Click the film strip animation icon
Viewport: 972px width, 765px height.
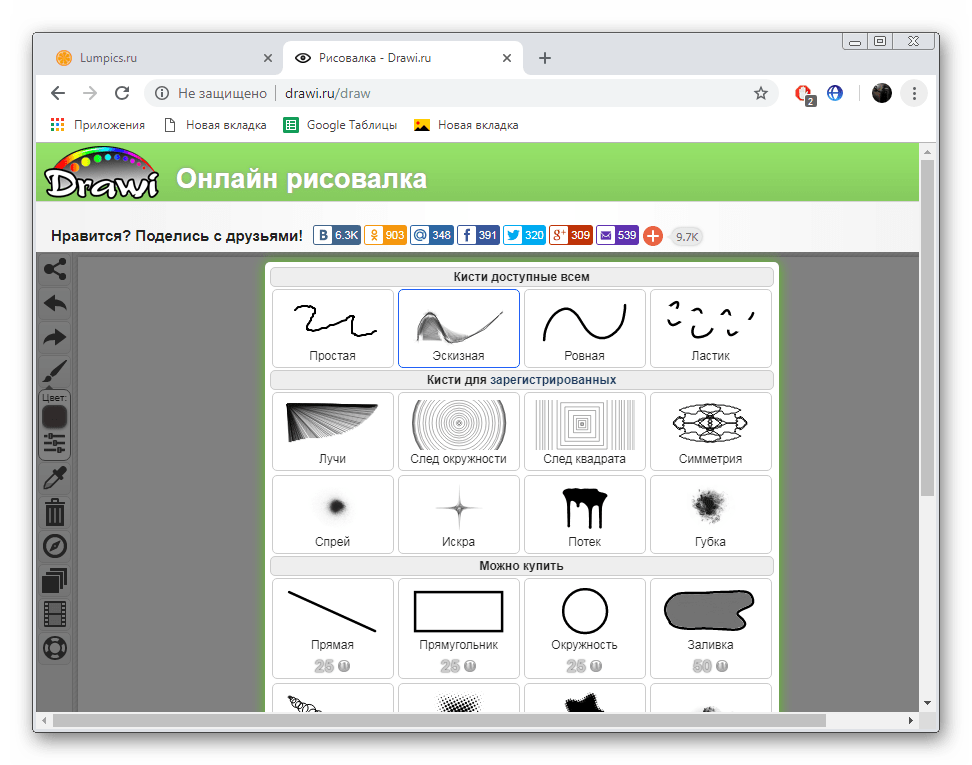[x=55, y=615]
